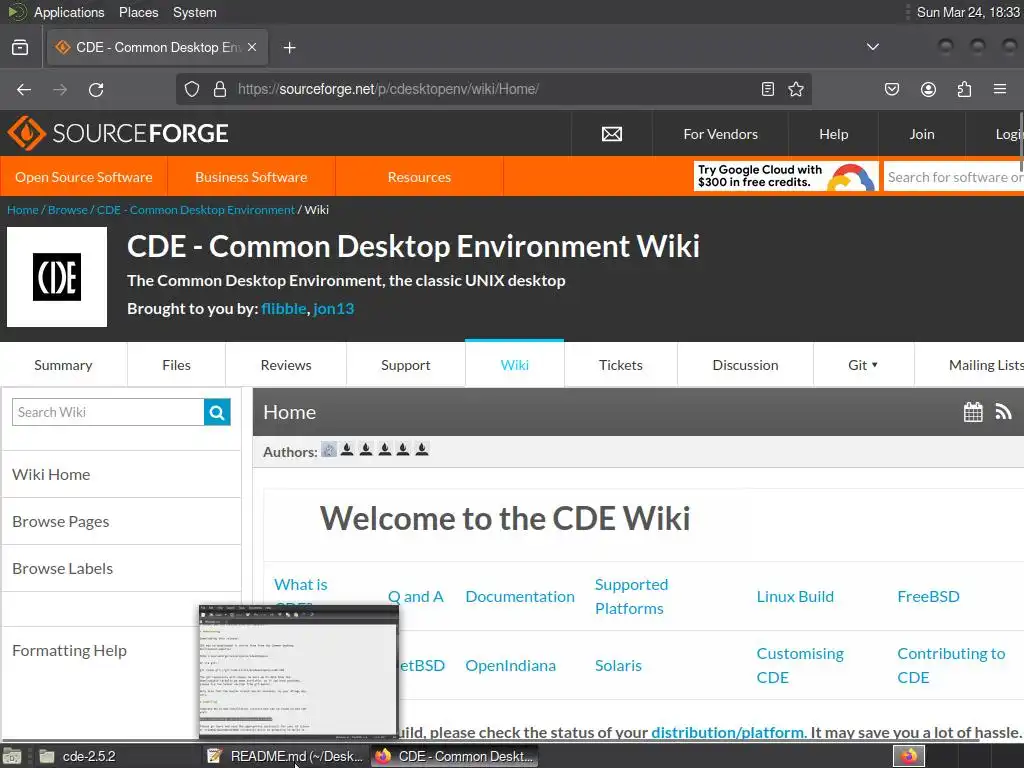
Task: Open the Applications menu
Action: (69, 12)
